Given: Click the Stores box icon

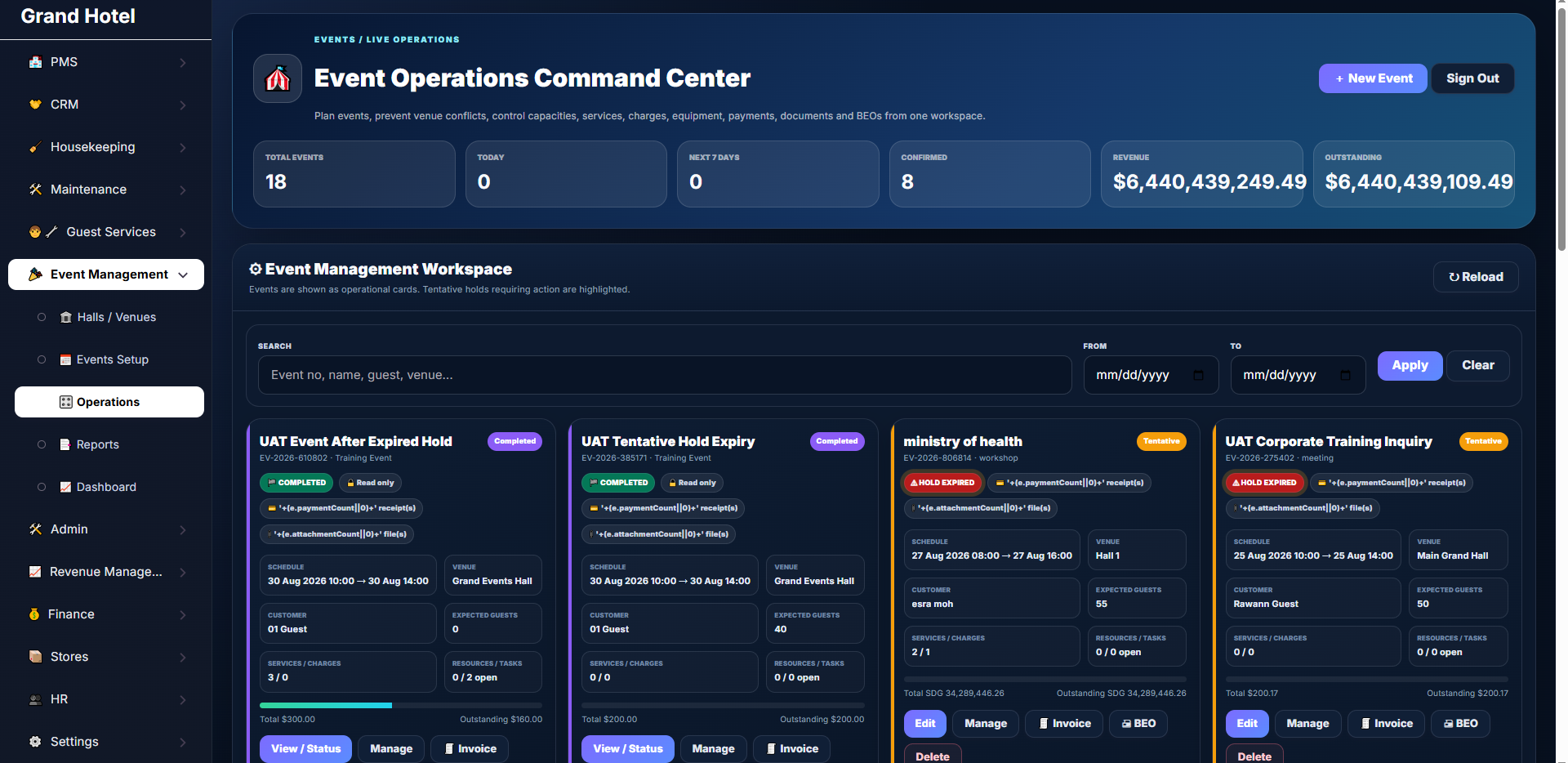Looking at the screenshot, I should coord(35,657).
